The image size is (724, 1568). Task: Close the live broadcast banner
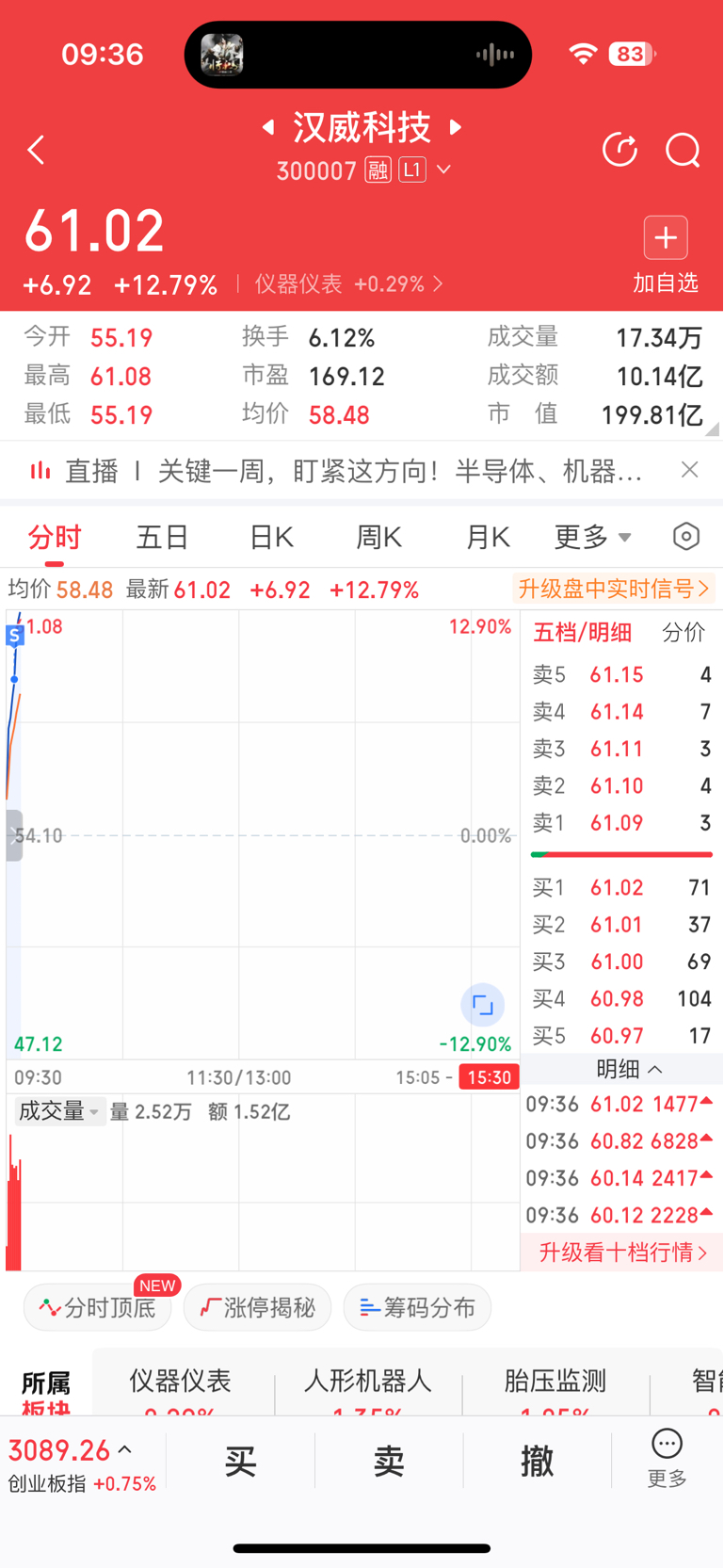coord(690,469)
